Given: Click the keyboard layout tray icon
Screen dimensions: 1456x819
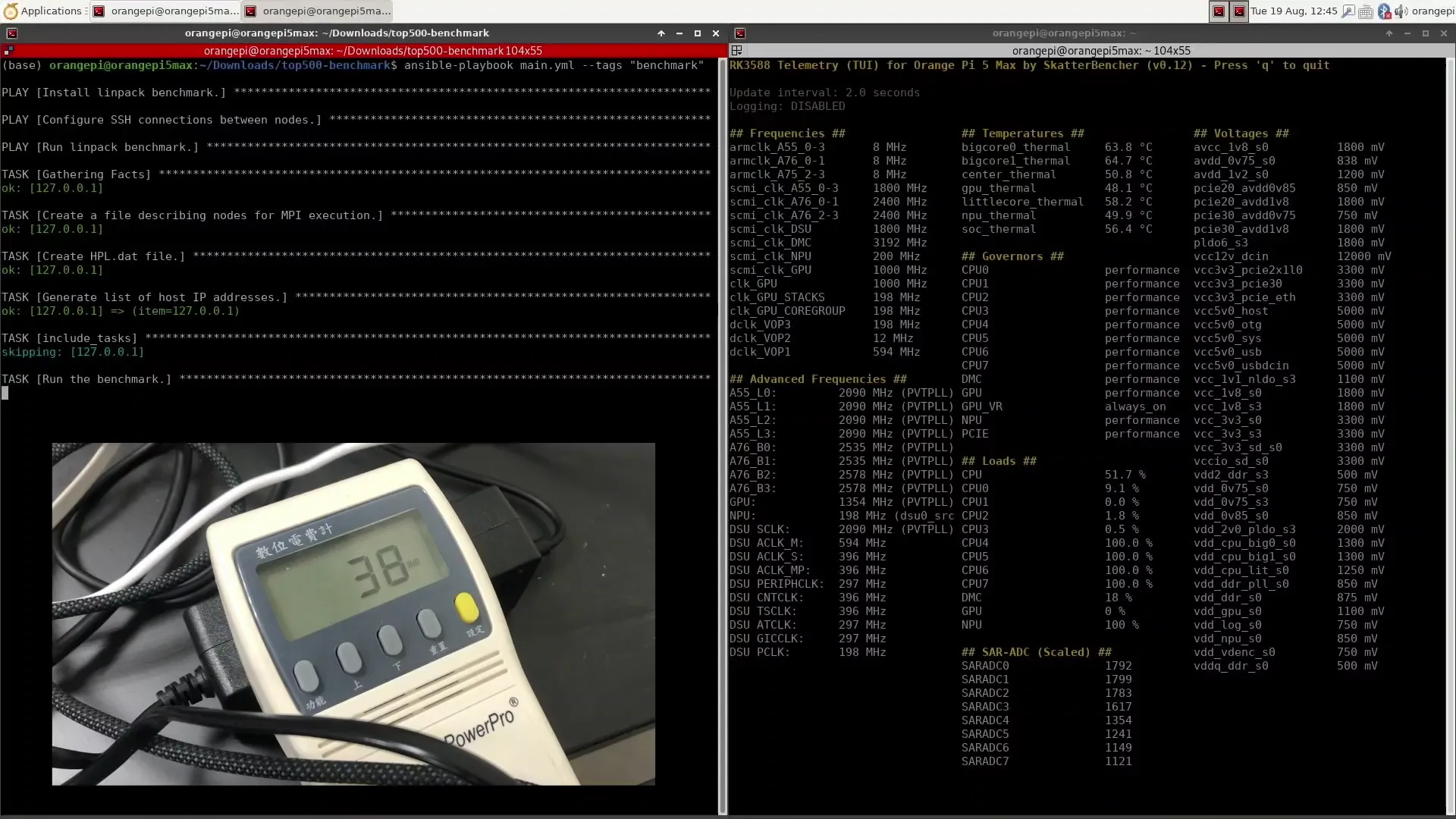Looking at the screenshot, I should 1365,11.
